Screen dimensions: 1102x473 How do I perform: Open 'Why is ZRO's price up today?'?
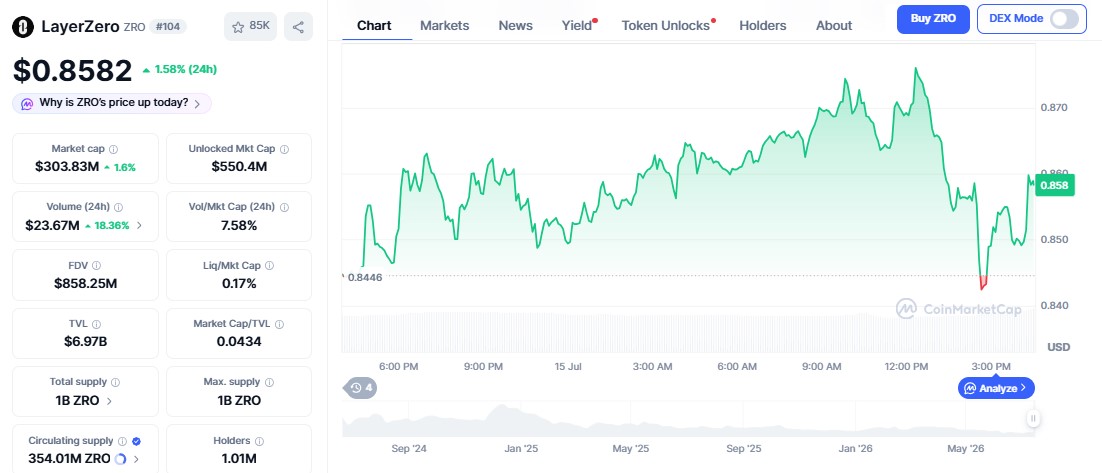(112, 103)
